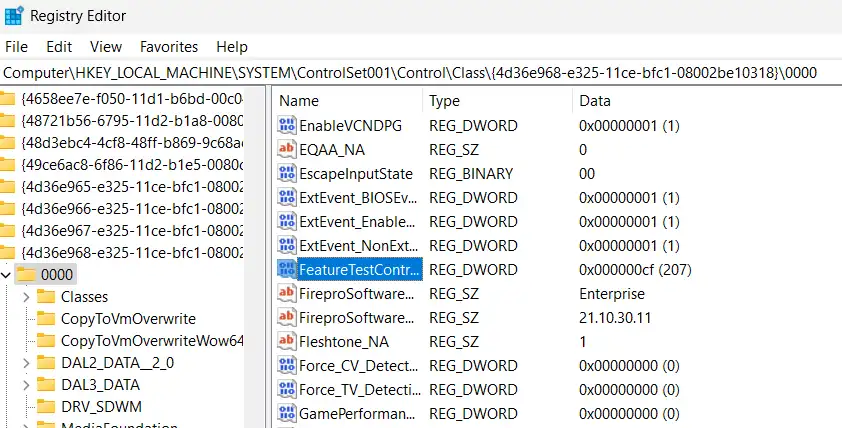
Task: Select the CopyToVmOverwriteWow64 key
Action: pos(152,341)
